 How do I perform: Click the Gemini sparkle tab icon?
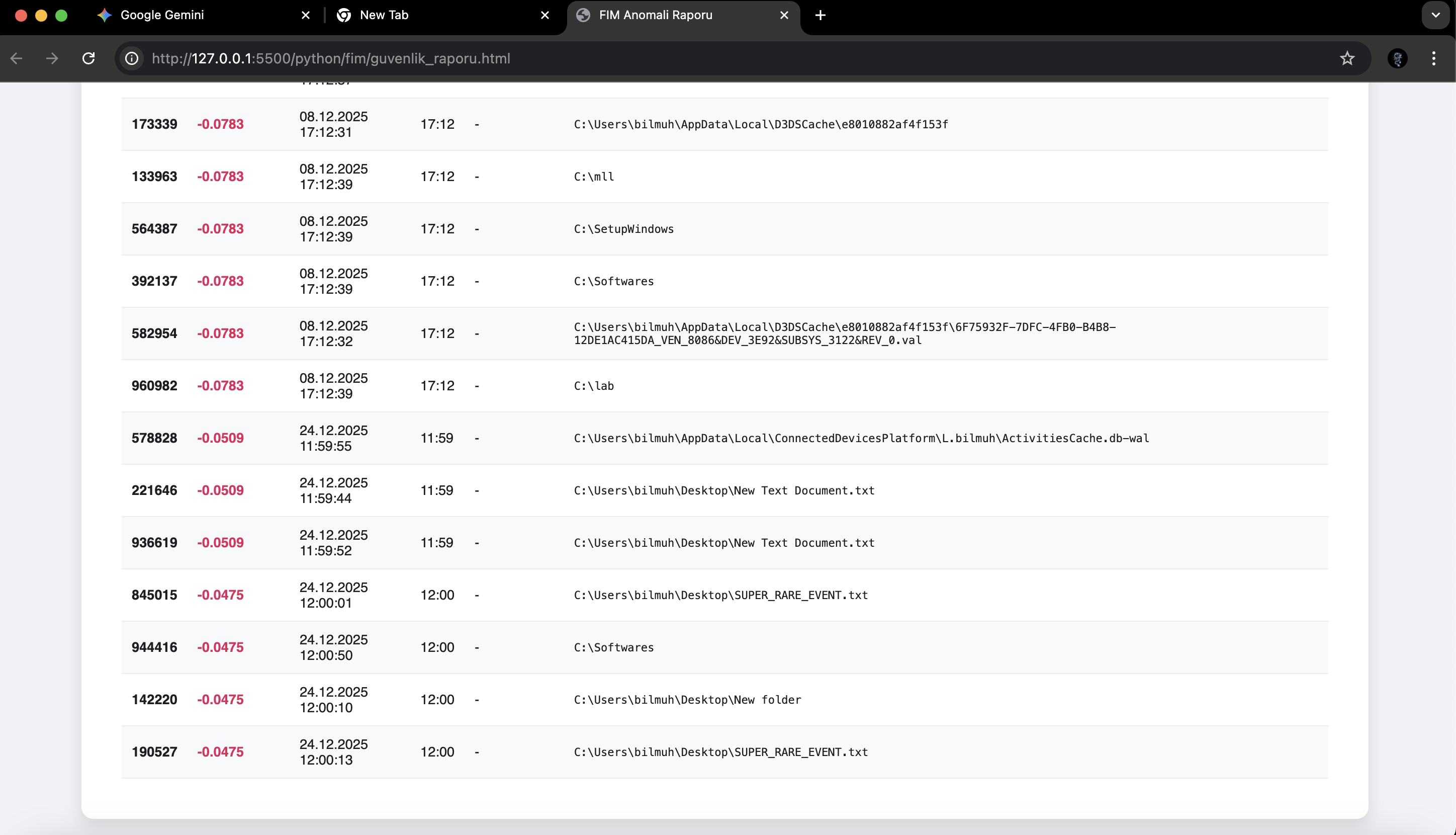point(105,16)
